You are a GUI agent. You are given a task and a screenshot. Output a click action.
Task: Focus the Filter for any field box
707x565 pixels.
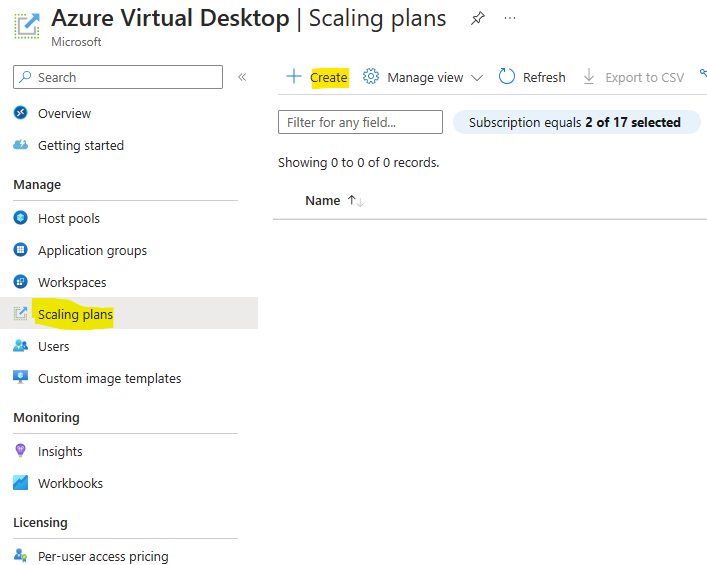click(360, 122)
